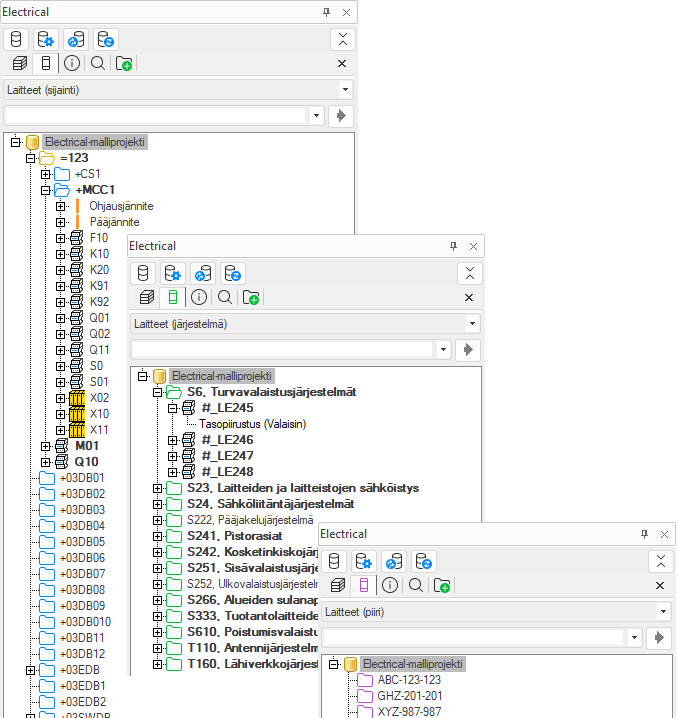Click the info icon in the sijainti panel

point(72,63)
